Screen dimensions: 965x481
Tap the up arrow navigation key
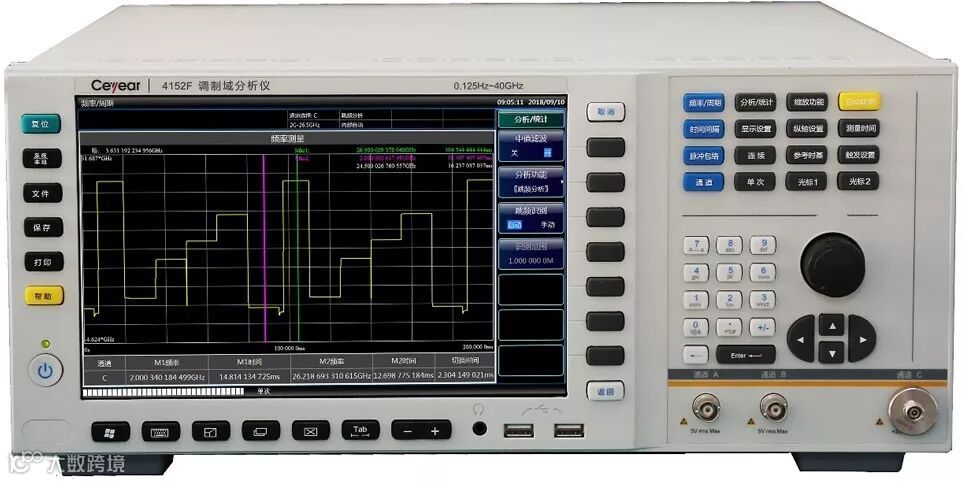(x=831, y=325)
